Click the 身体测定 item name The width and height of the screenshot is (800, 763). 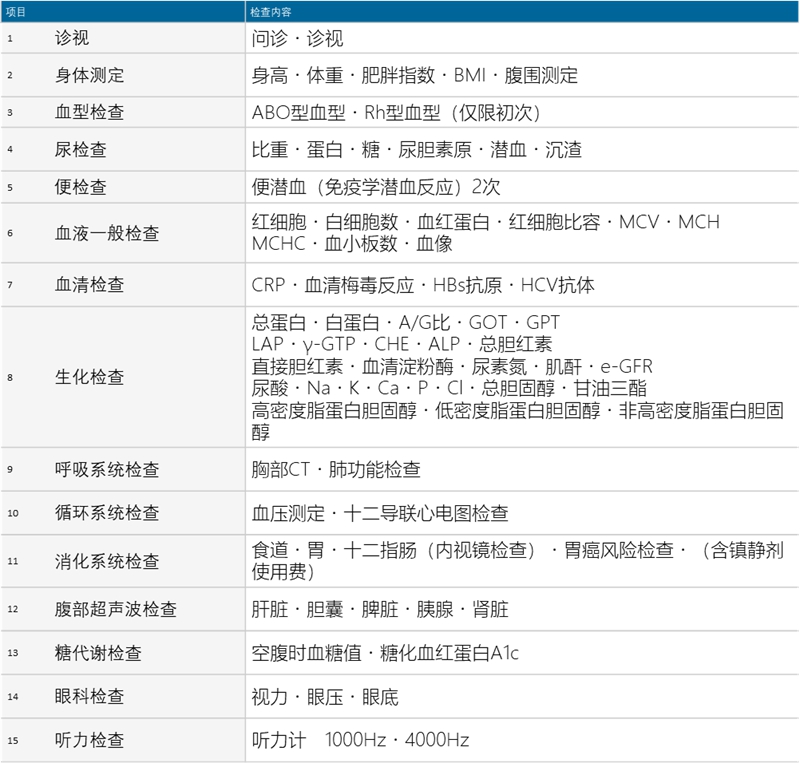point(89,75)
